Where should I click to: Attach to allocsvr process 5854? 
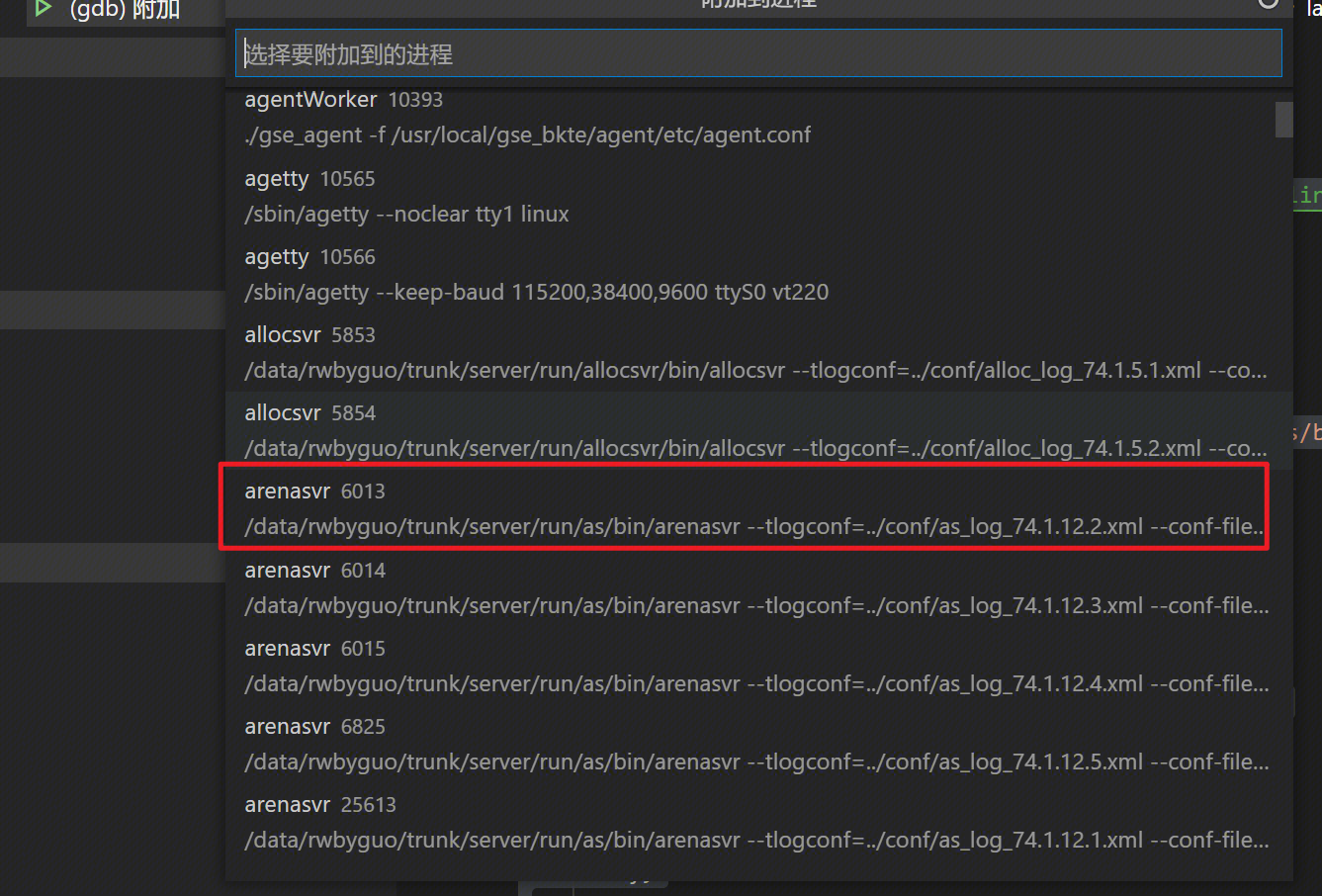click(309, 413)
